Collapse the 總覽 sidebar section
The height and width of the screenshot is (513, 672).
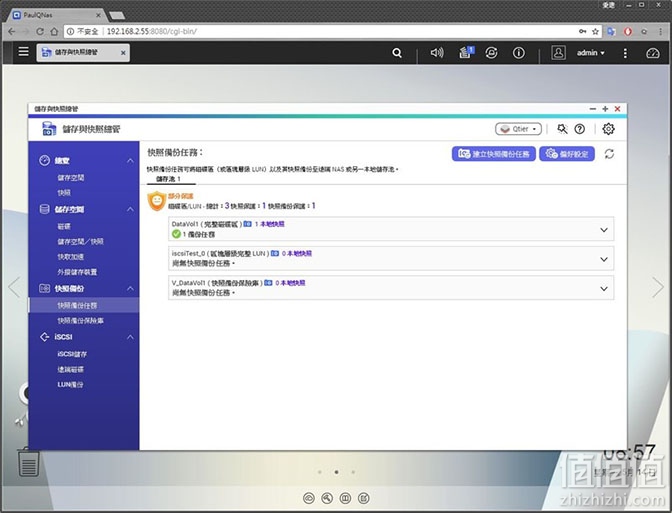pos(130,161)
